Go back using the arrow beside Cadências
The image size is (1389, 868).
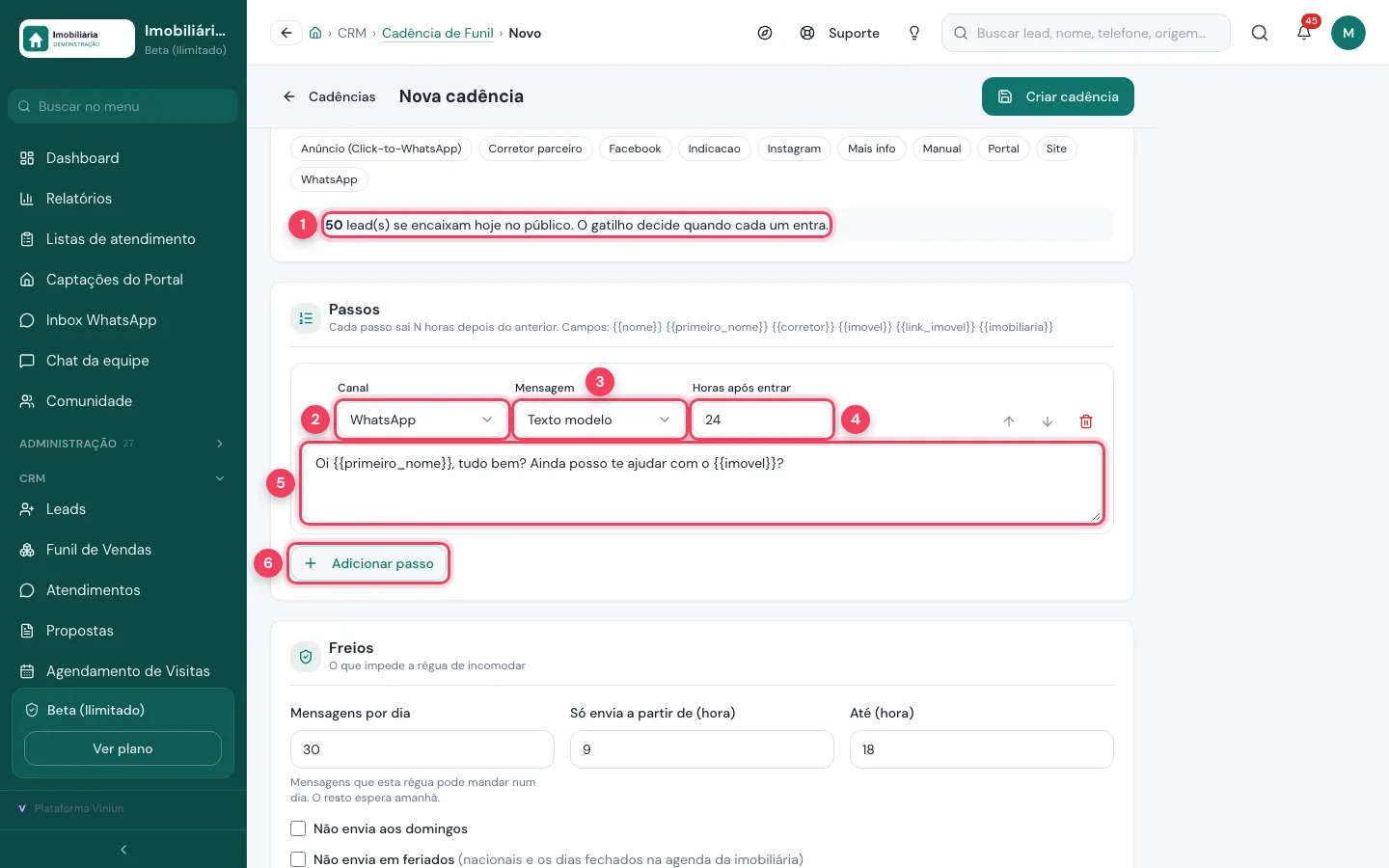click(288, 96)
